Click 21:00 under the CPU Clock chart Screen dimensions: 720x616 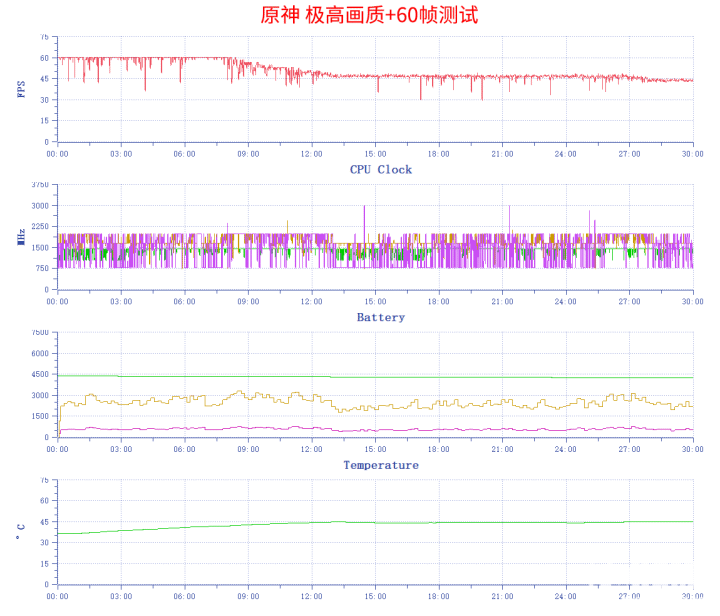pyautogui.click(x=502, y=302)
